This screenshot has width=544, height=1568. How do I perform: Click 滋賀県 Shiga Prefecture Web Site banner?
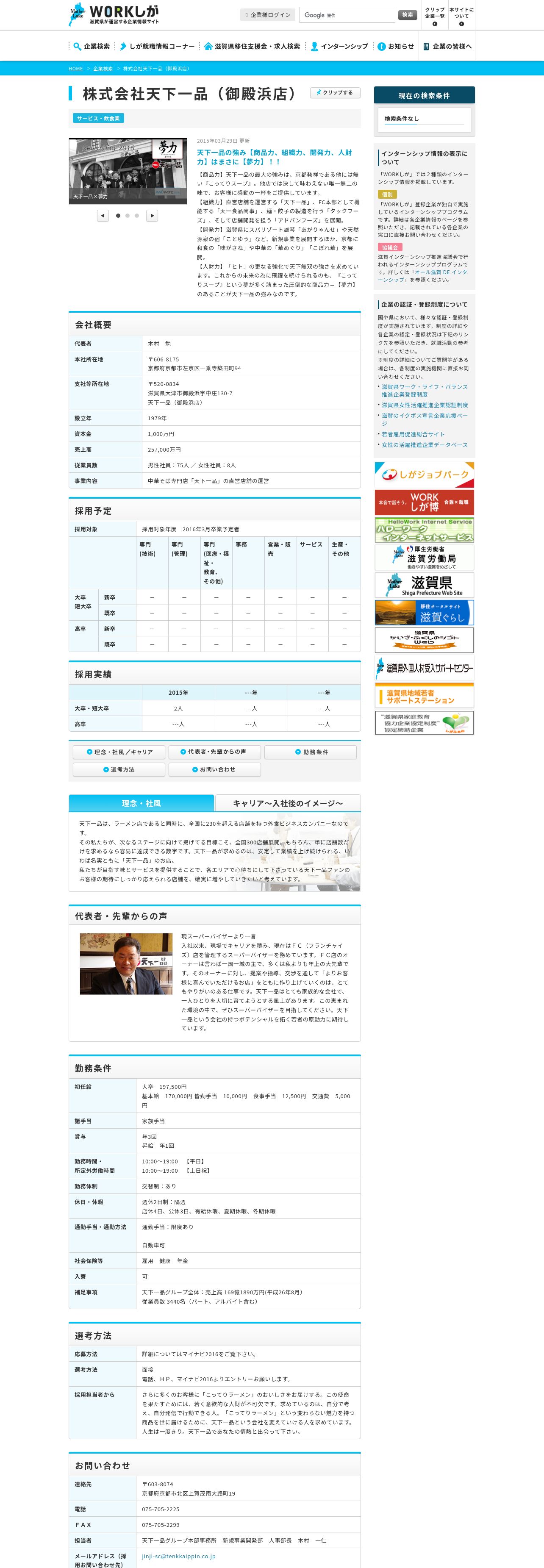[x=424, y=585]
